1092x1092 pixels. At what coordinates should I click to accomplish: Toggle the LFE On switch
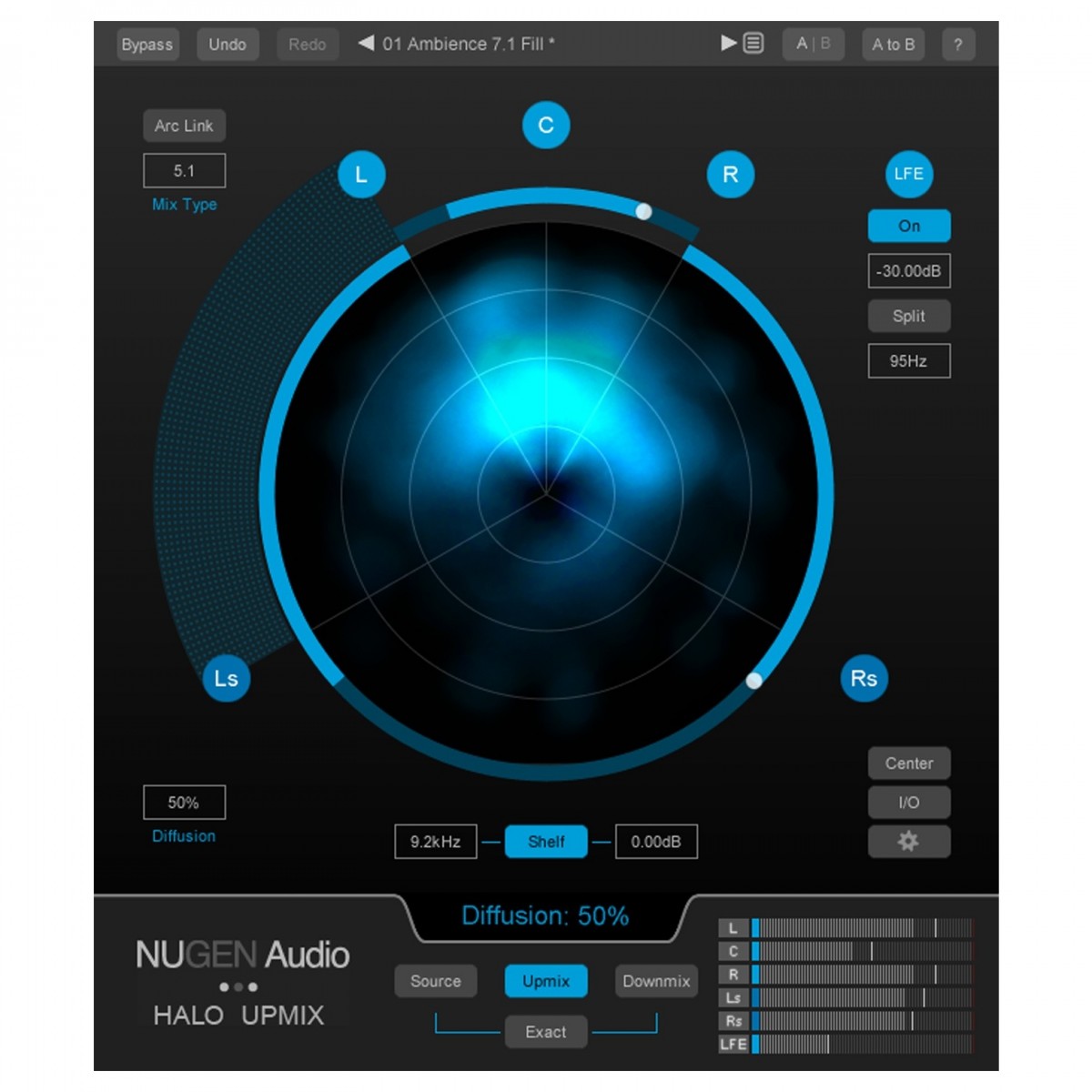point(908,226)
